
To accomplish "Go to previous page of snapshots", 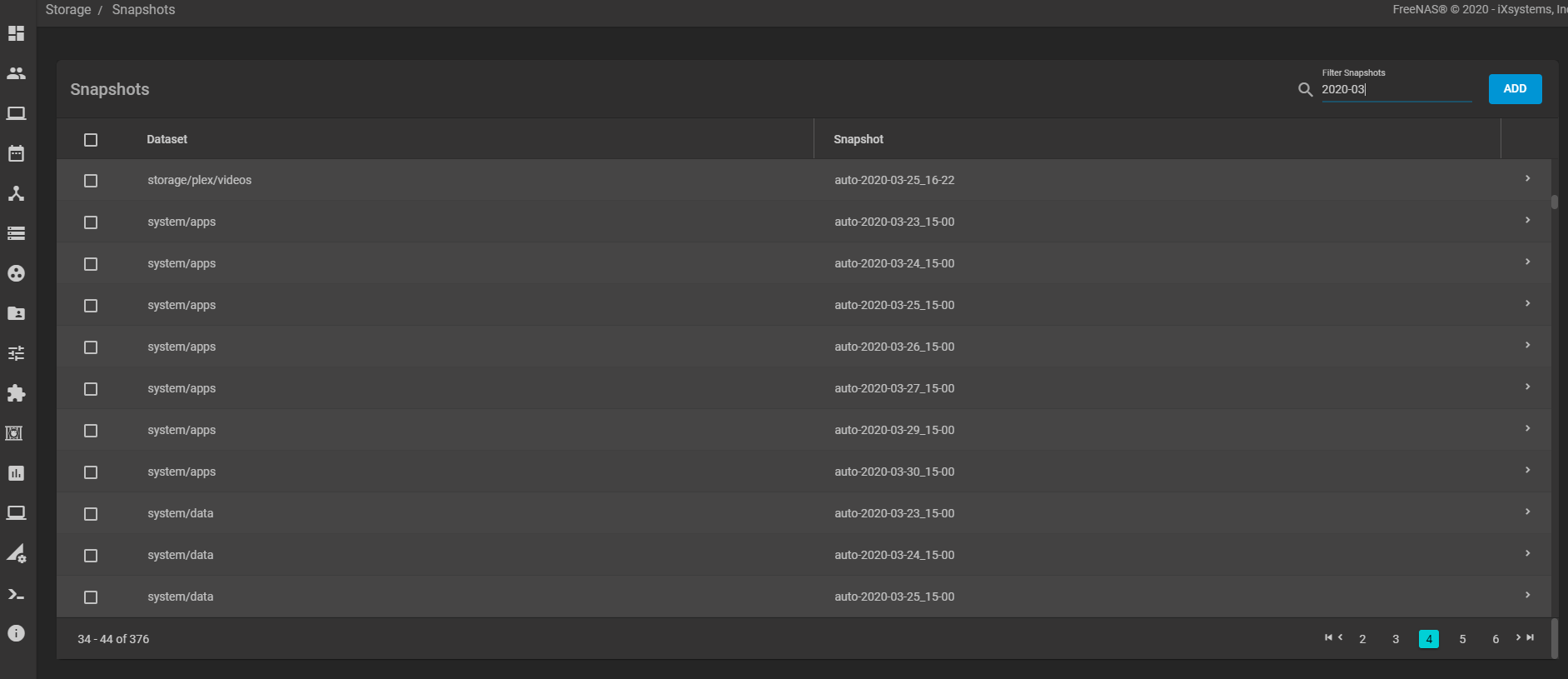I will pyautogui.click(x=1340, y=637).
